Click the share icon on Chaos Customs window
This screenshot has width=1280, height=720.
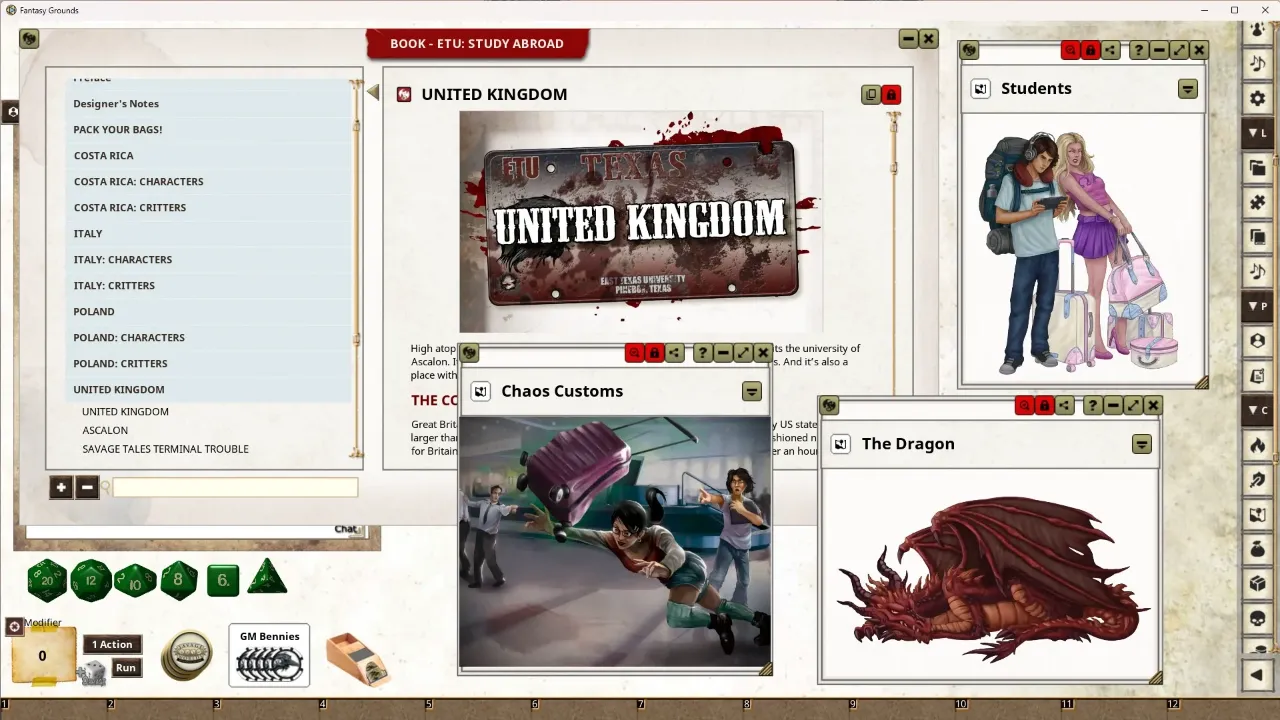click(x=675, y=353)
